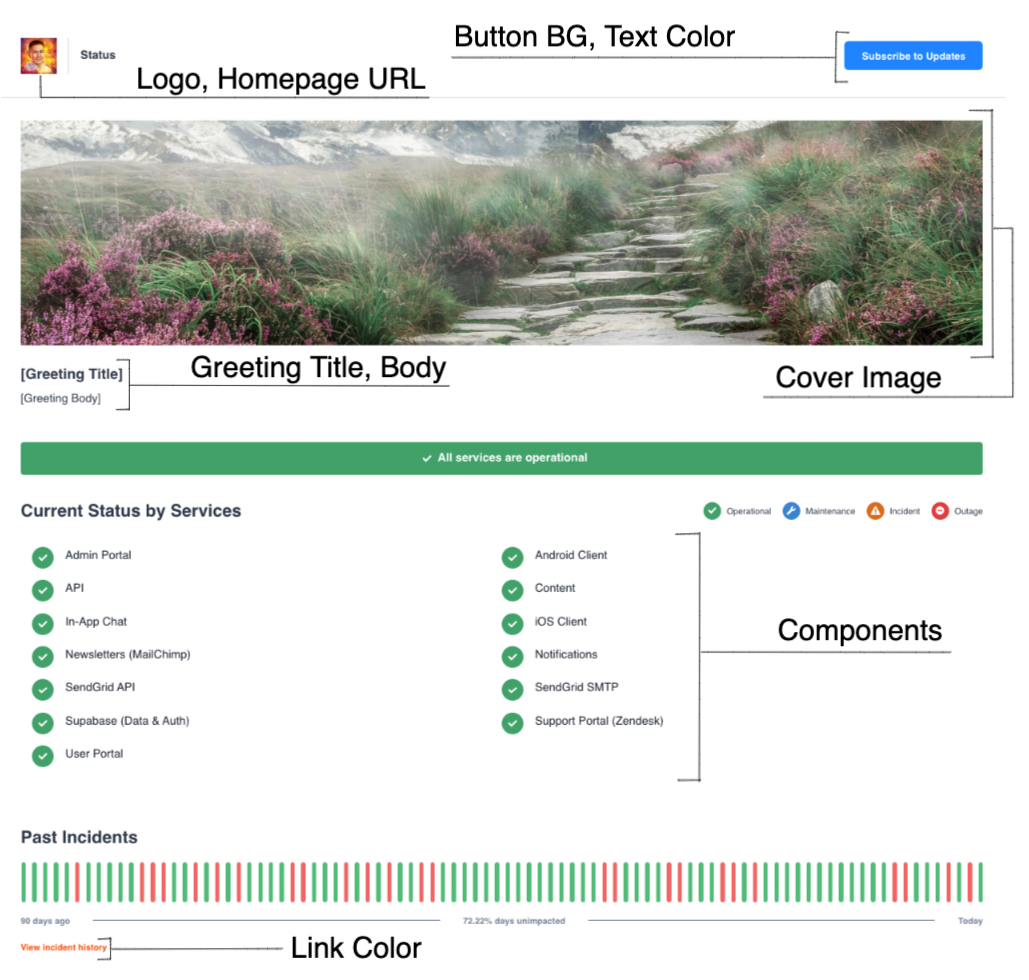Click the Greeting Title heading text
The width and height of the screenshot is (1029, 980).
click(72, 374)
